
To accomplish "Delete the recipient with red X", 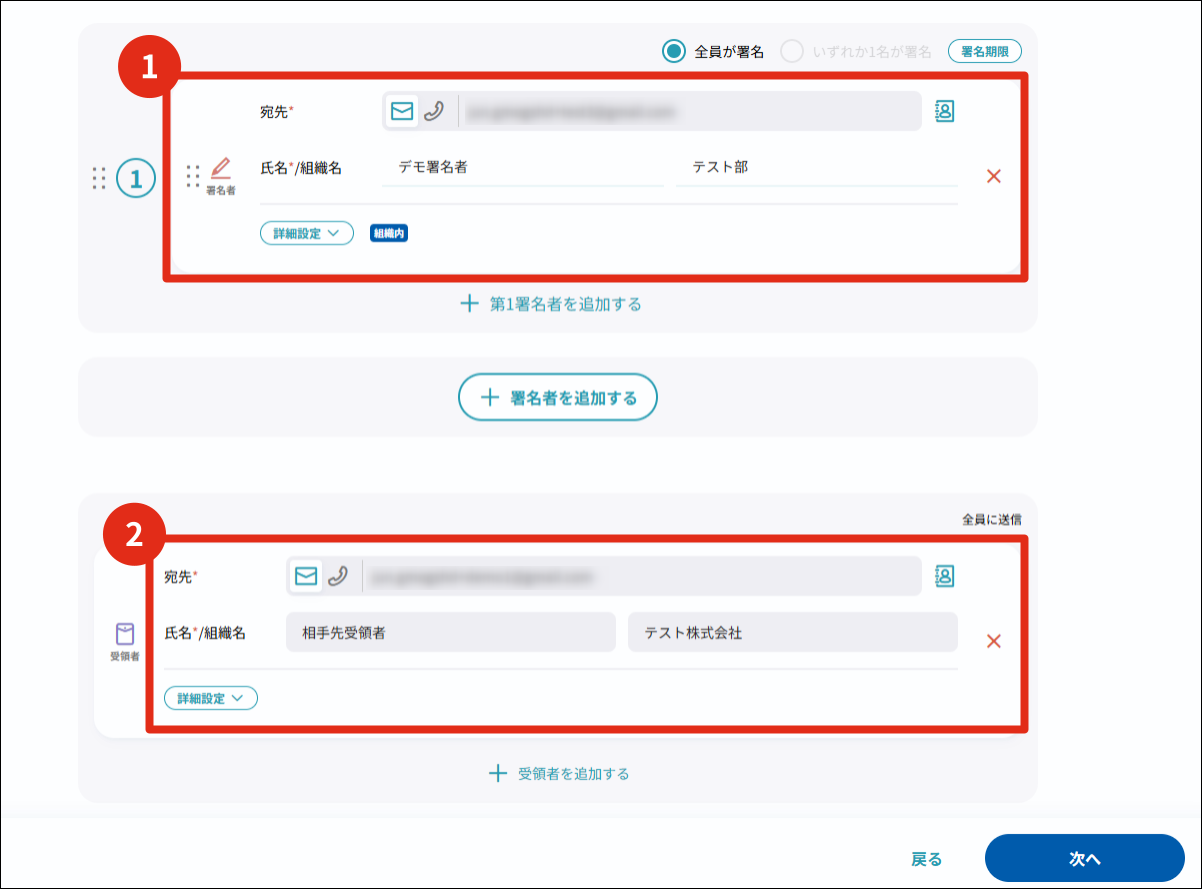I will pyautogui.click(x=993, y=641).
